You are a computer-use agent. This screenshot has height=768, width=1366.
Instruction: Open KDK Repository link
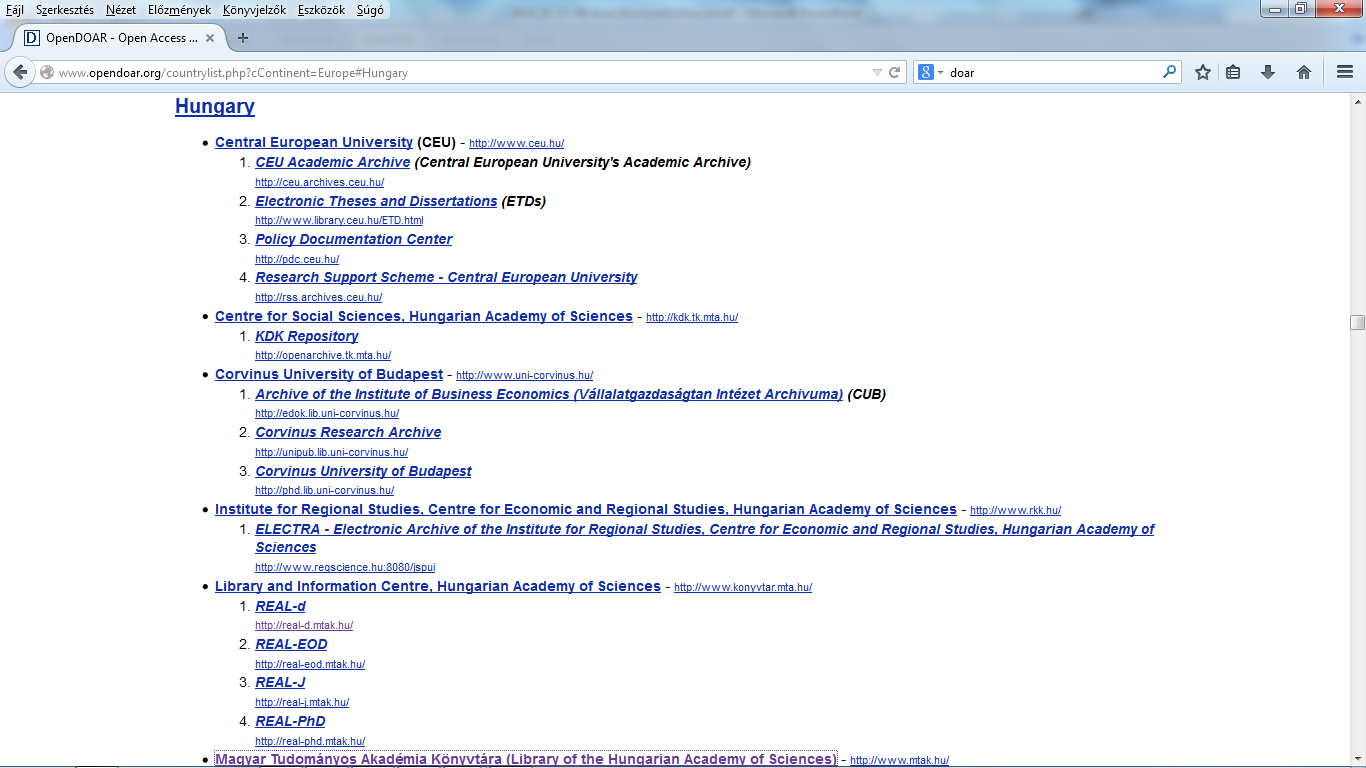click(x=307, y=336)
